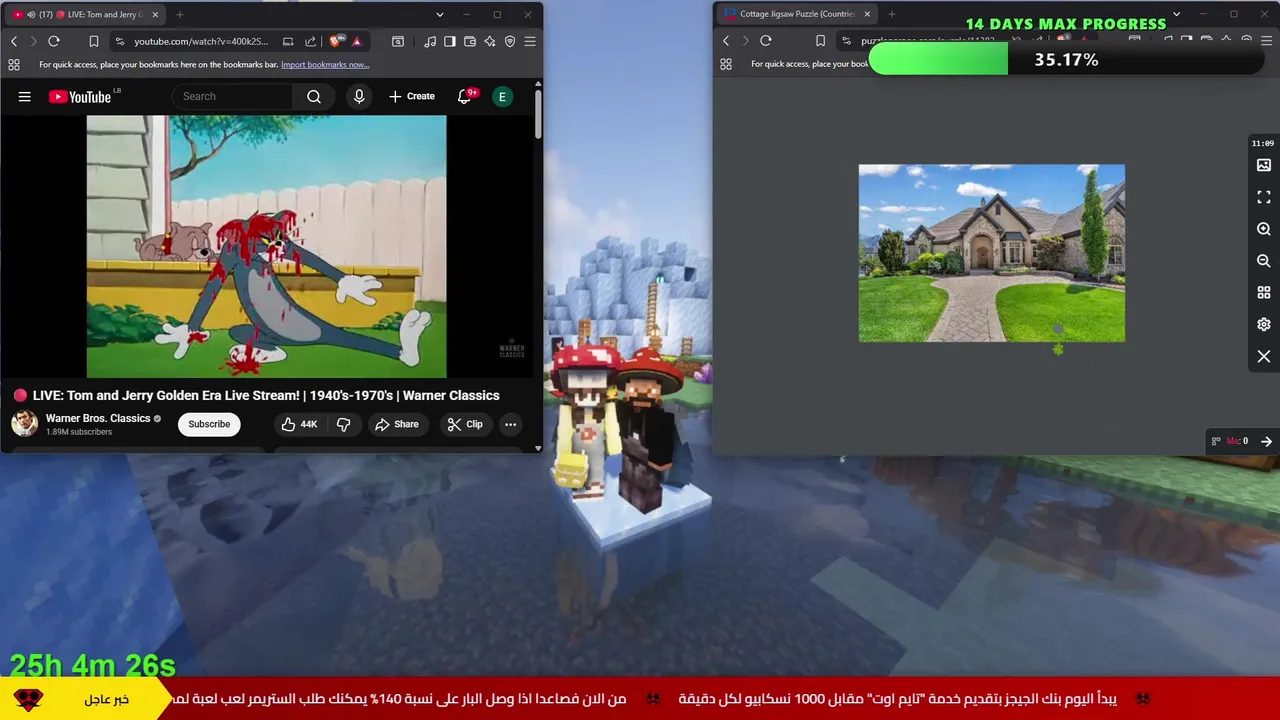Open the tab search dropdown in puzzle window
1280x720 pixels.
coord(1176,14)
